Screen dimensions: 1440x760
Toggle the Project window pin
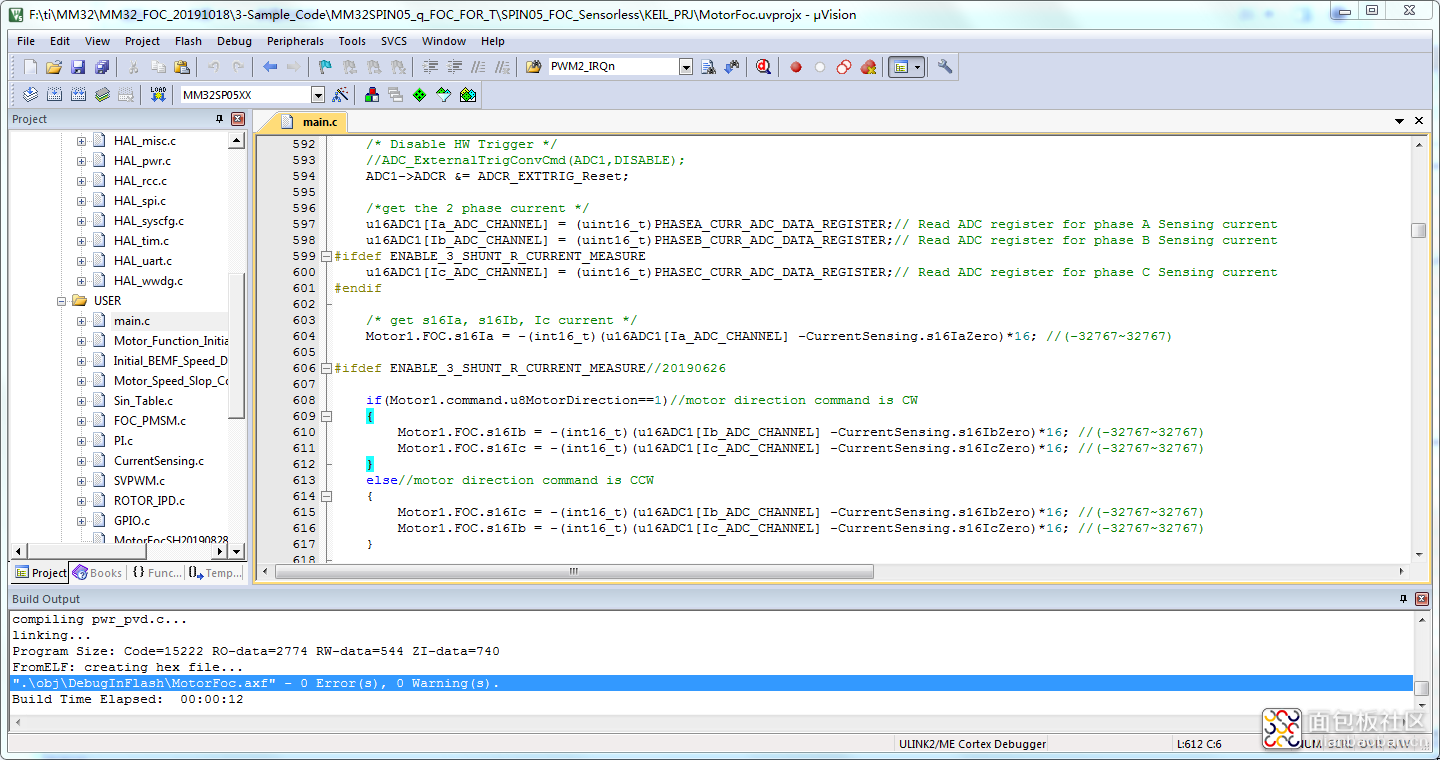click(220, 119)
